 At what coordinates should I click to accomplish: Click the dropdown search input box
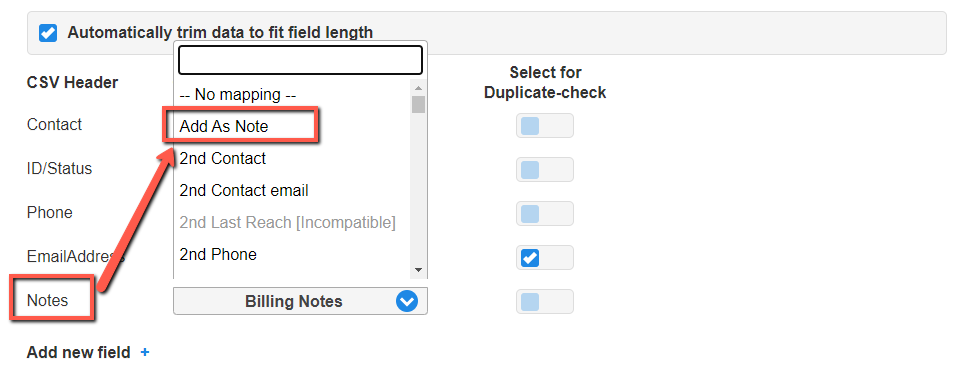coord(300,60)
